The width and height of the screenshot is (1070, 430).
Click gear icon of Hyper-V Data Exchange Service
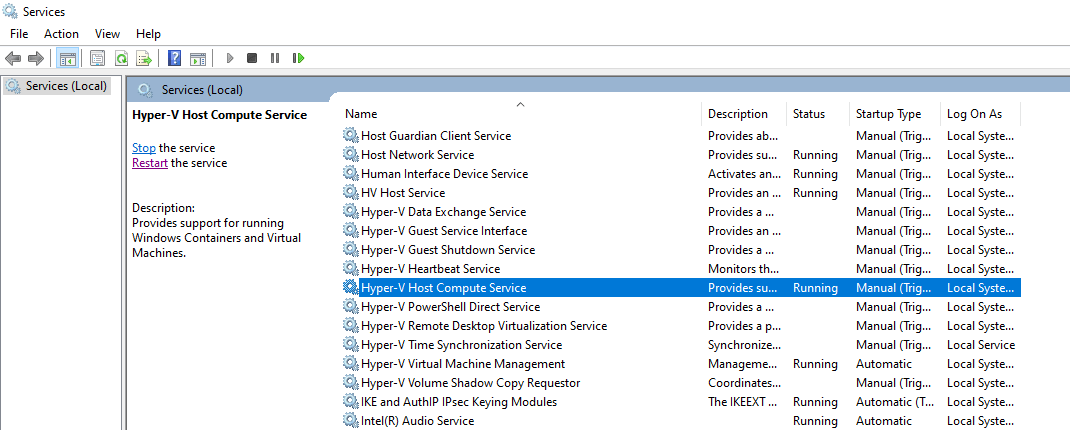coord(351,212)
